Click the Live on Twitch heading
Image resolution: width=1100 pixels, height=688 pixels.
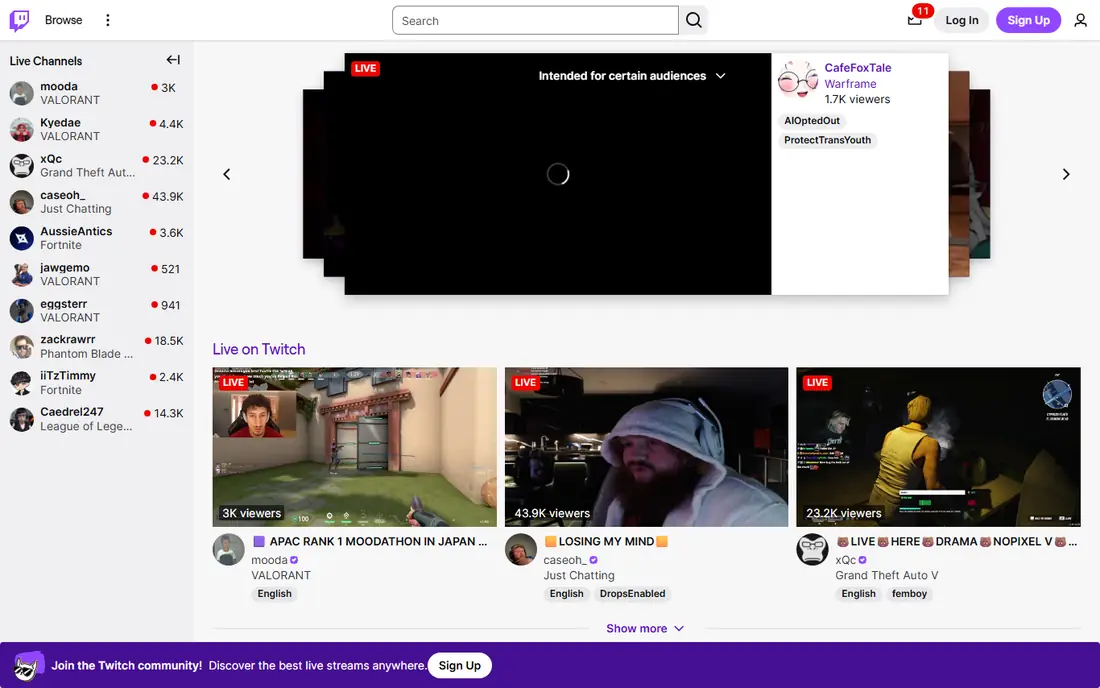point(259,349)
